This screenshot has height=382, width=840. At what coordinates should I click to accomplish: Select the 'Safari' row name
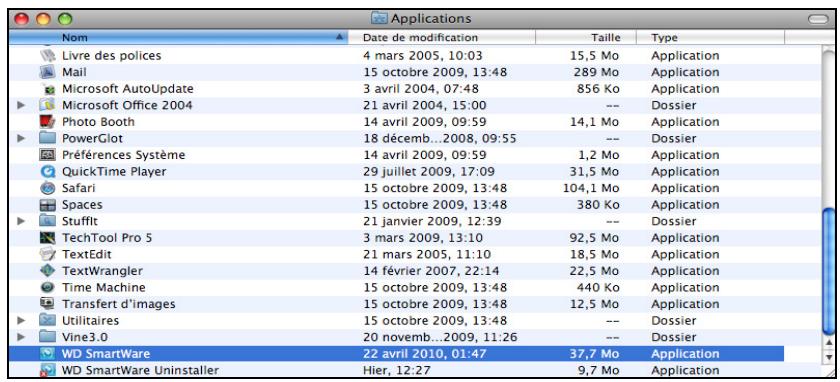point(79,188)
